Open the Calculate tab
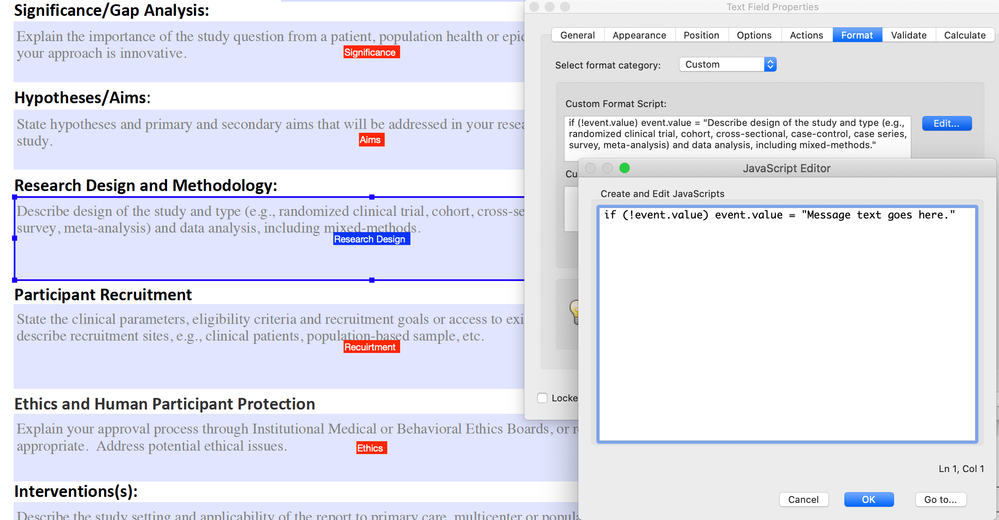The height and width of the screenshot is (520, 999). 965,35
